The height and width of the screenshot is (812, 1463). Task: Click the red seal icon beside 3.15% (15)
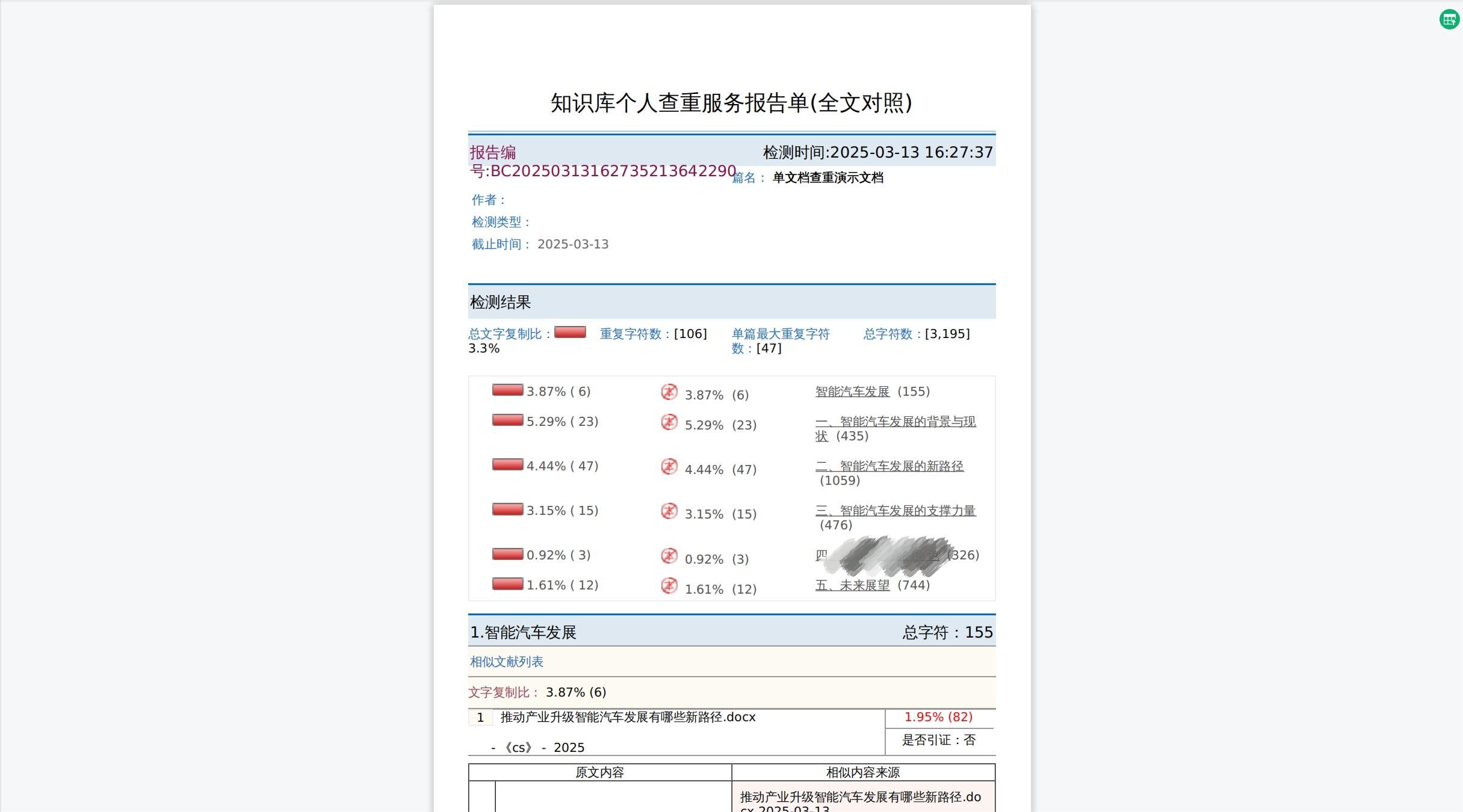pos(669,513)
